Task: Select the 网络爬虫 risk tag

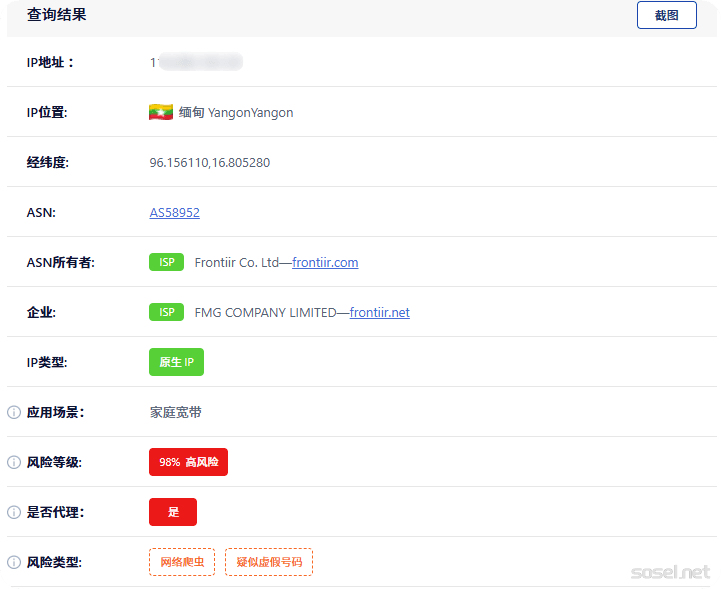Action: pos(182,562)
